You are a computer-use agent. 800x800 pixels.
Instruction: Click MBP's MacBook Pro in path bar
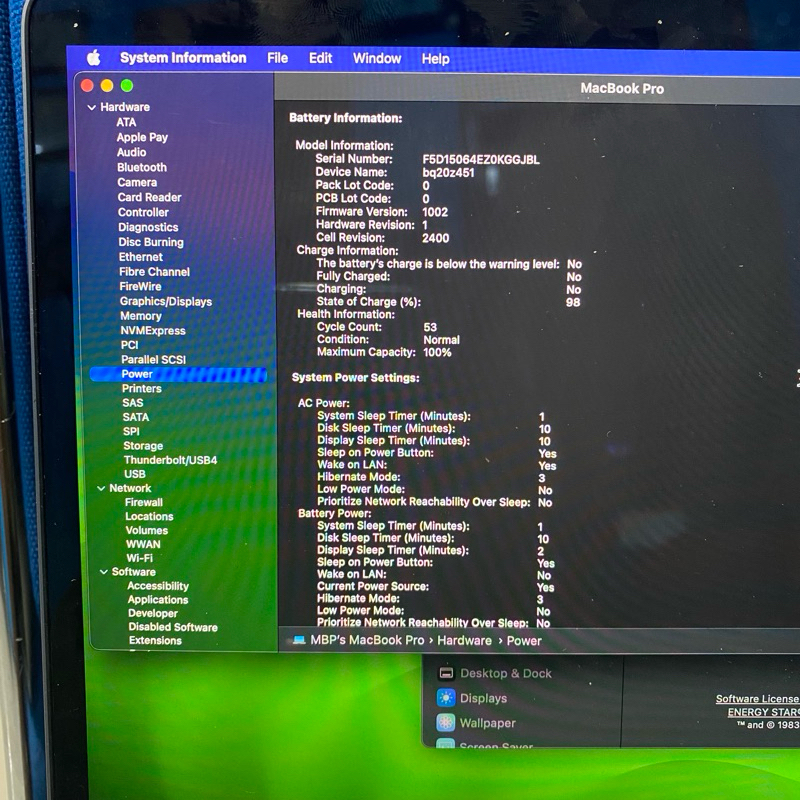tap(367, 640)
